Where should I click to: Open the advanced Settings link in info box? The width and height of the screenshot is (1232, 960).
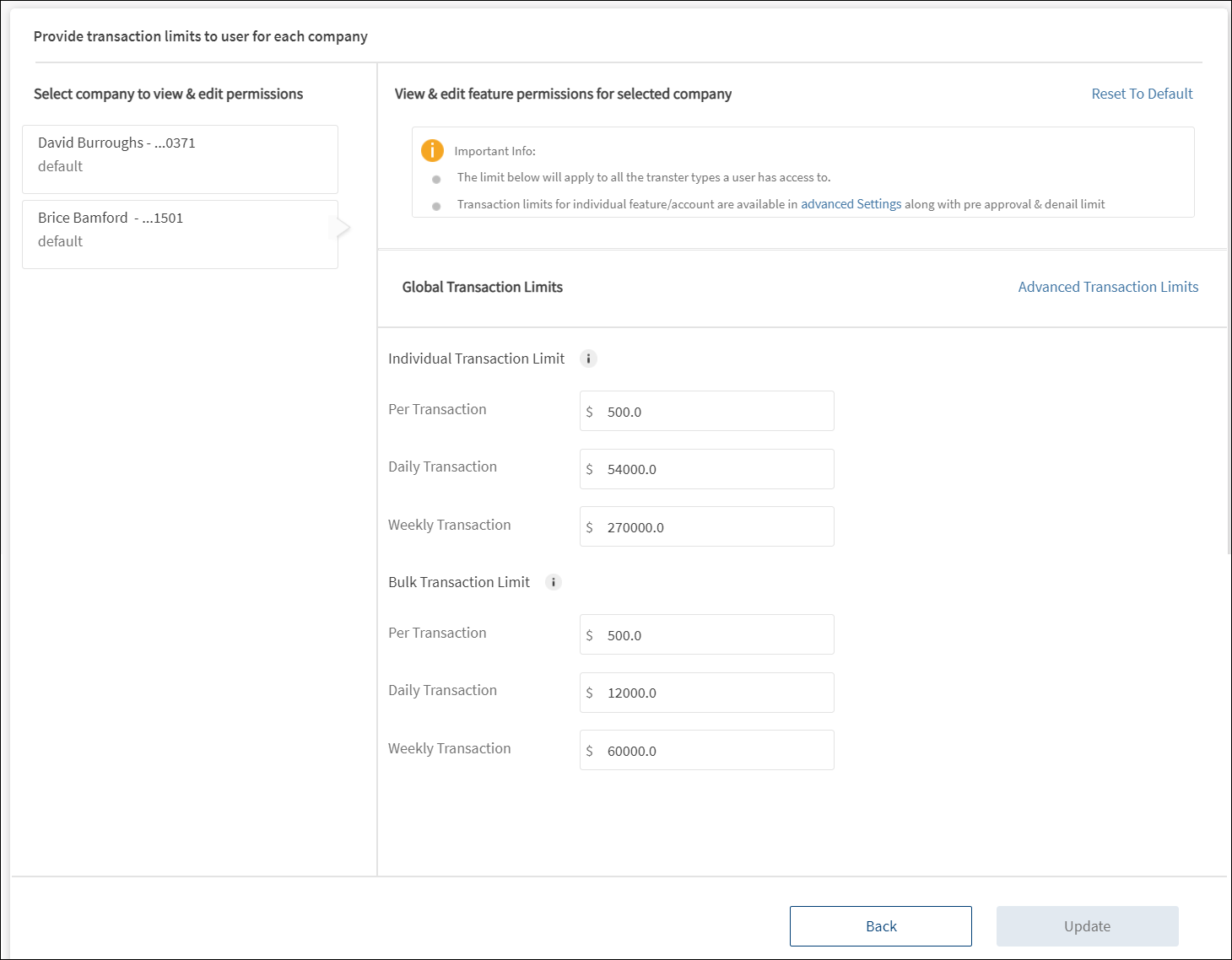[851, 204]
